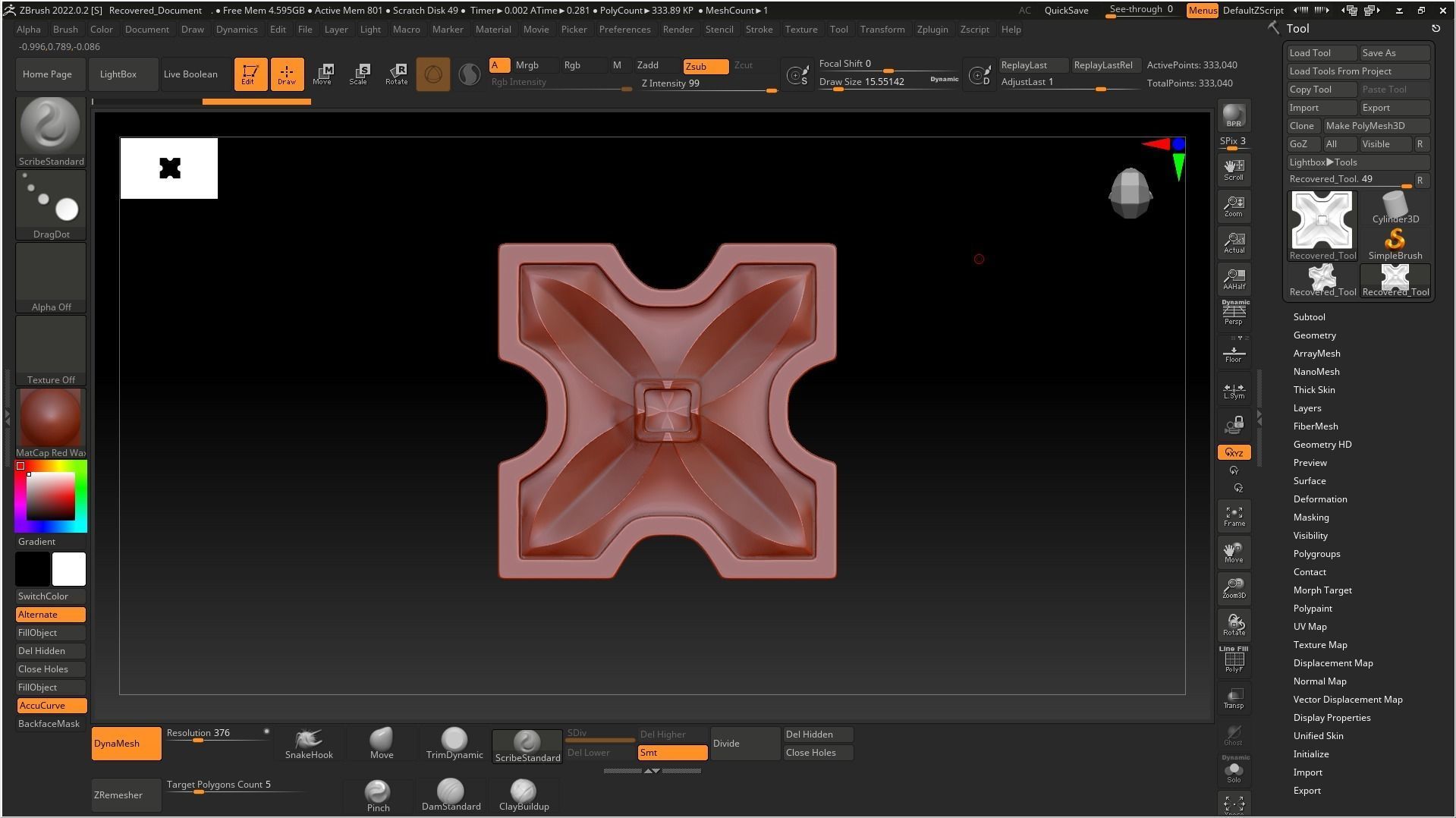Select the Pinch brush
This screenshot has width=1456, height=818.
pyautogui.click(x=378, y=795)
